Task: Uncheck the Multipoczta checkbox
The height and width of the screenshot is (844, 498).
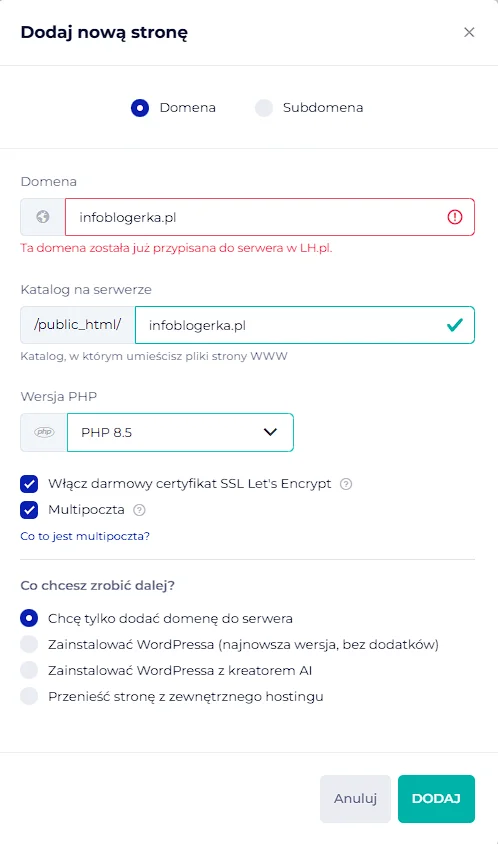Action: [x=29, y=510]
